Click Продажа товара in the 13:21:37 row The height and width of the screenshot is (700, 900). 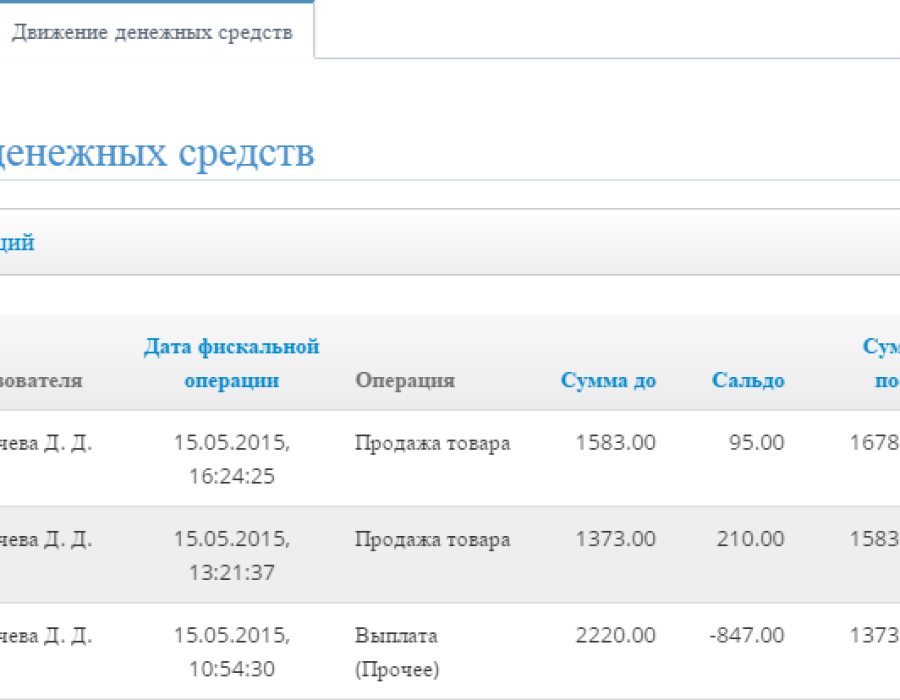point(432,539)
